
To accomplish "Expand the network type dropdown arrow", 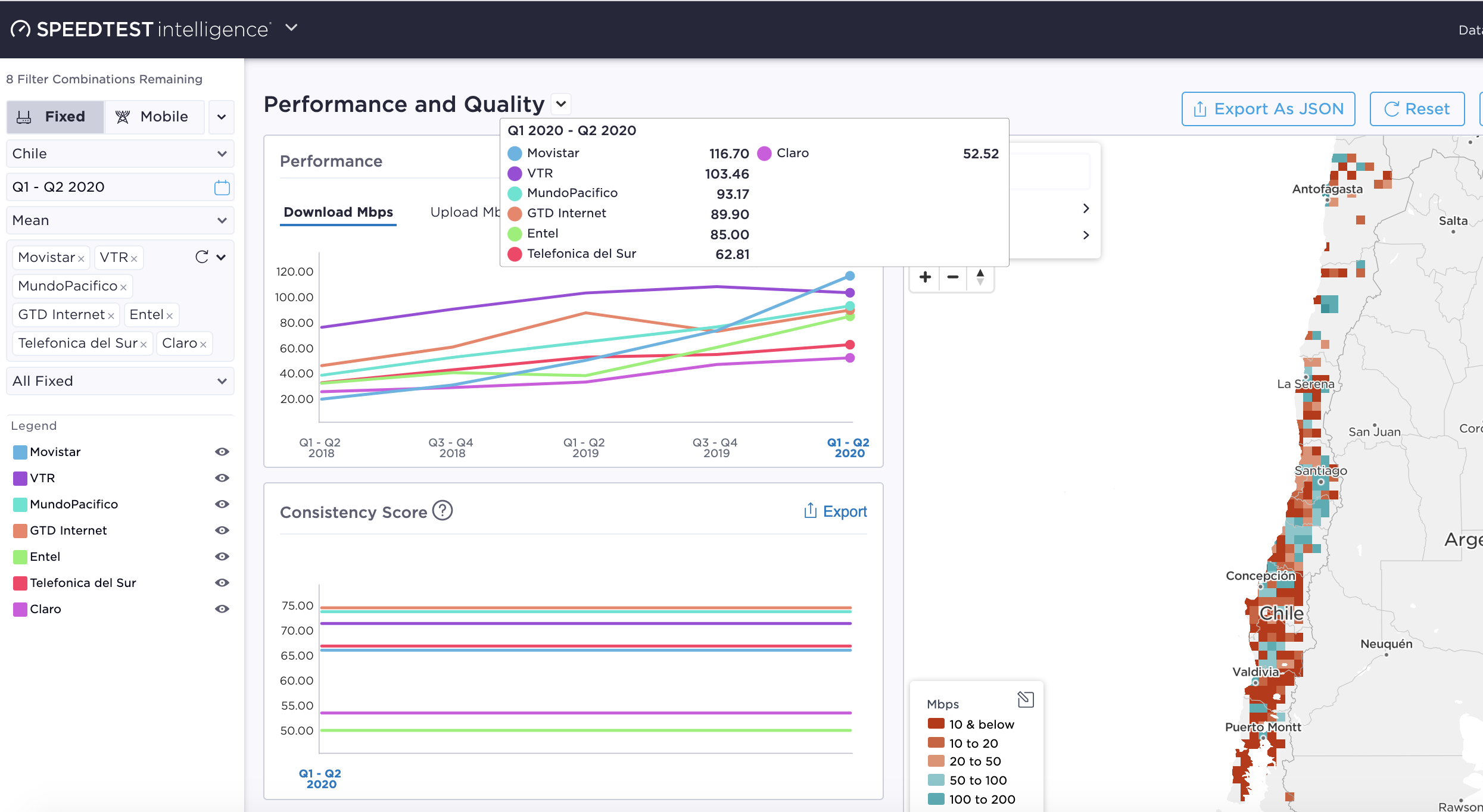I will pos(222,117).
